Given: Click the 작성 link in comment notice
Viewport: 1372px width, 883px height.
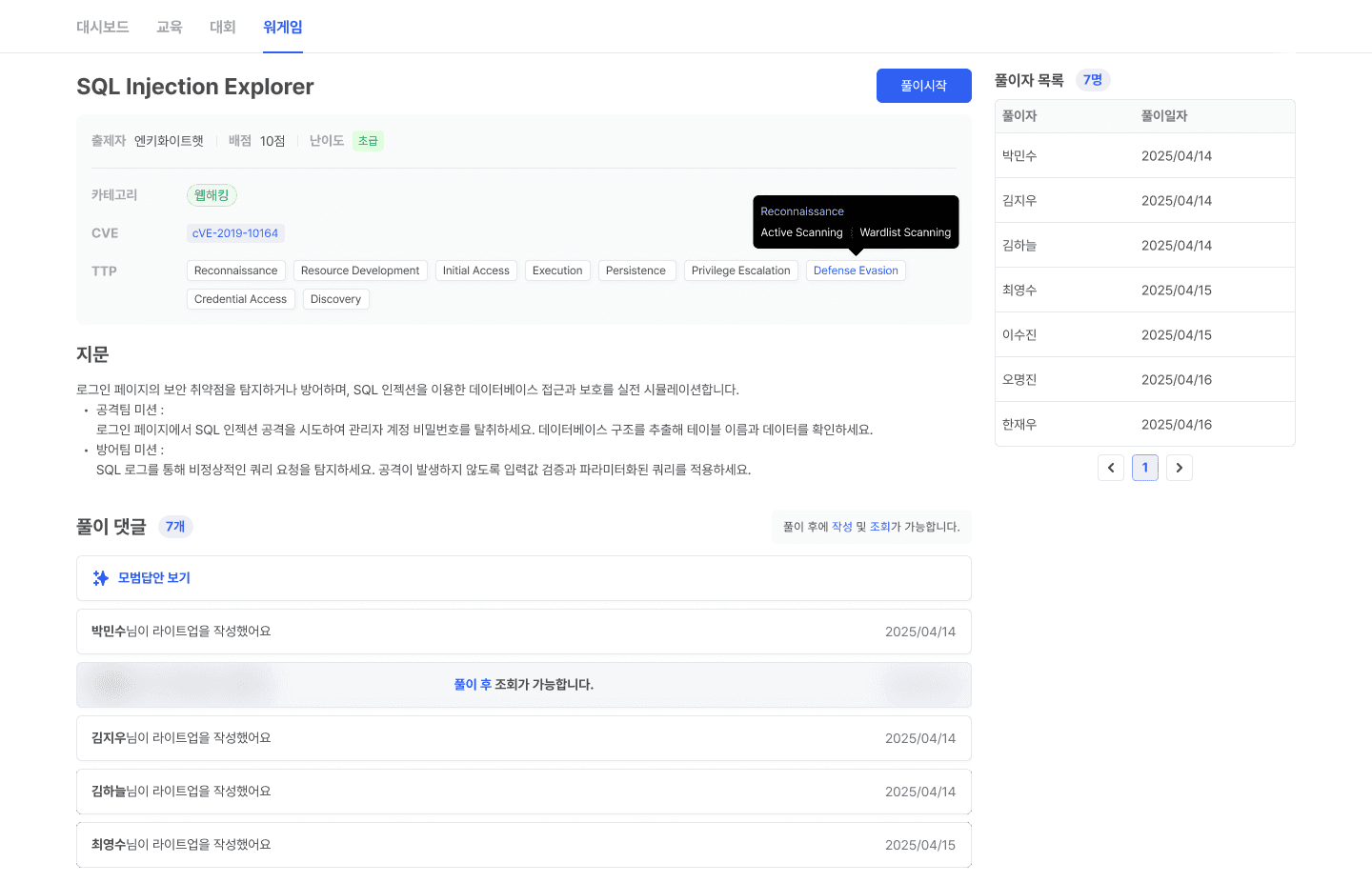Looking at the screenshot, I should pos(842,527).
